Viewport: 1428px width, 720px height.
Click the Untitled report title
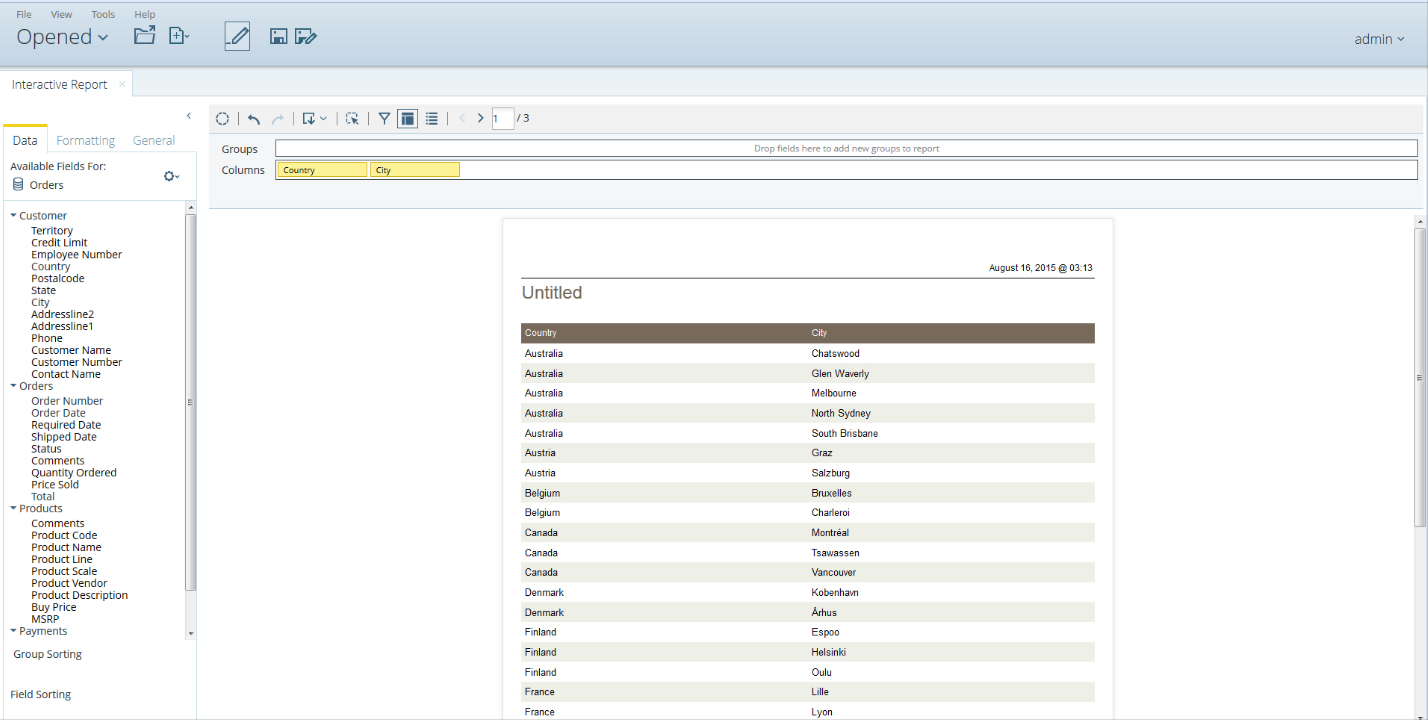click(552, 293)
